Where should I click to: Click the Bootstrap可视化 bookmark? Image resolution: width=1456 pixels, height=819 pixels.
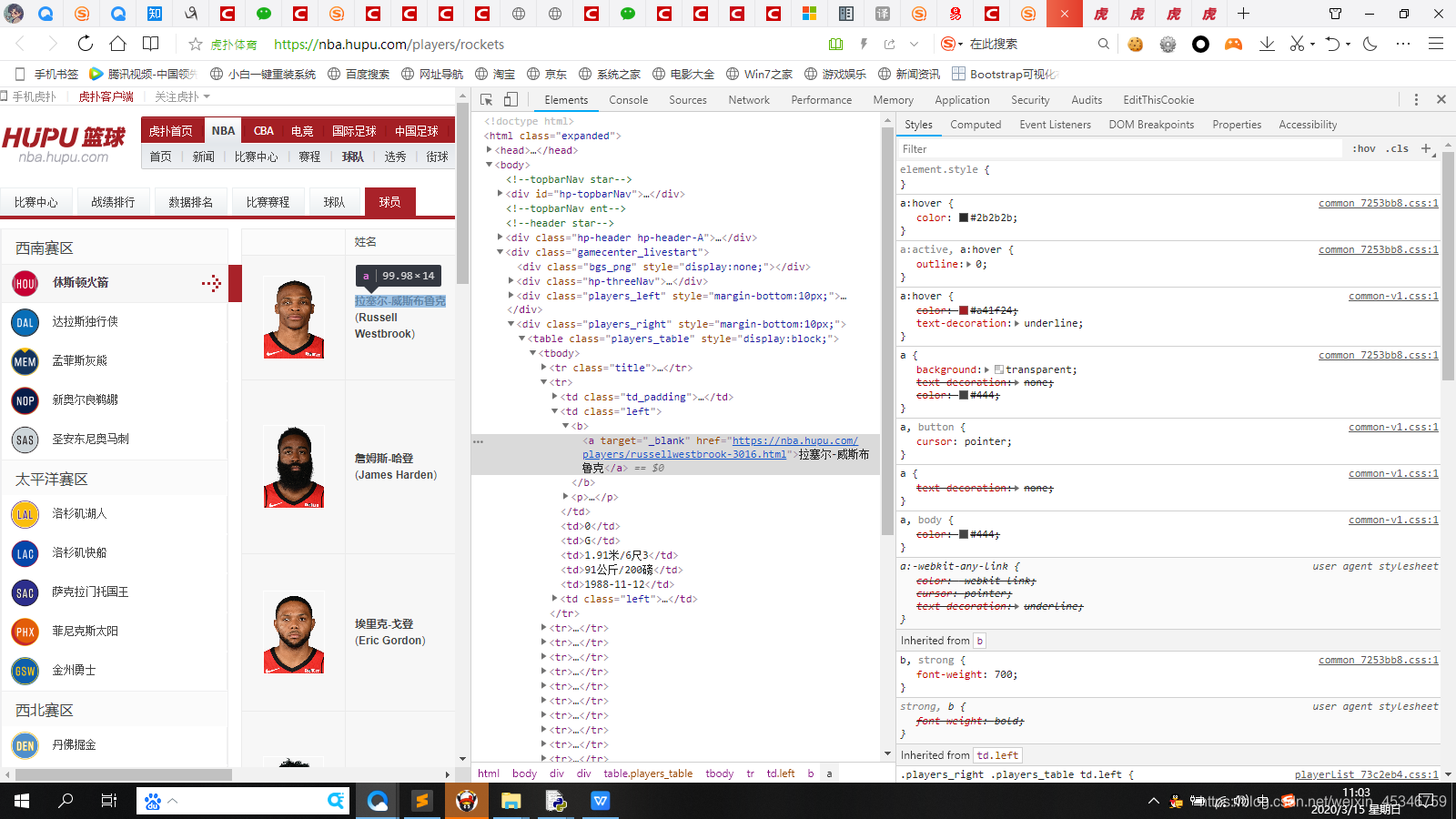coord(1006,74)
